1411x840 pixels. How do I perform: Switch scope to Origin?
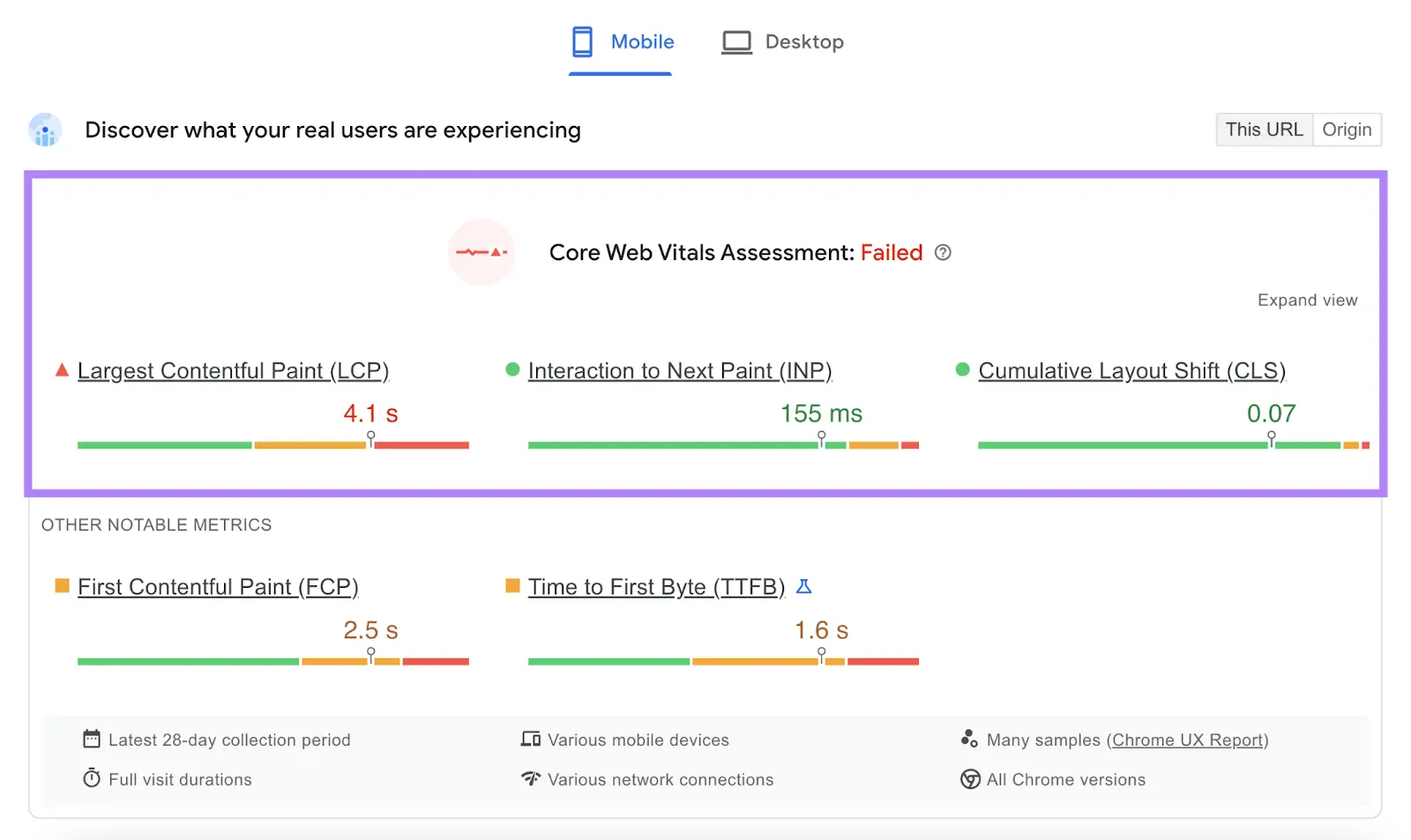1347,130
